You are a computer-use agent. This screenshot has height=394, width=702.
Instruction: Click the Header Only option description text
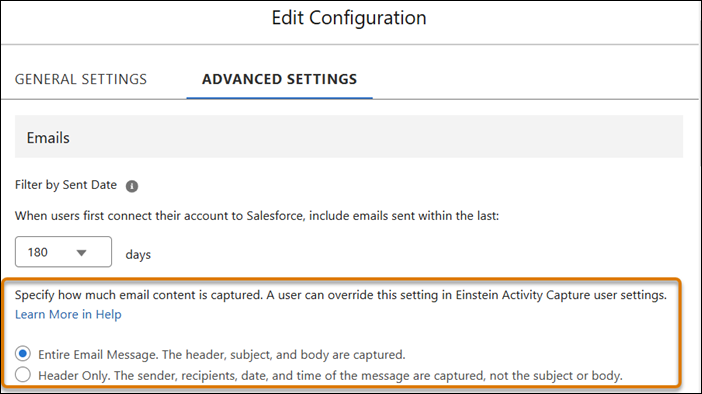point(330,375)
